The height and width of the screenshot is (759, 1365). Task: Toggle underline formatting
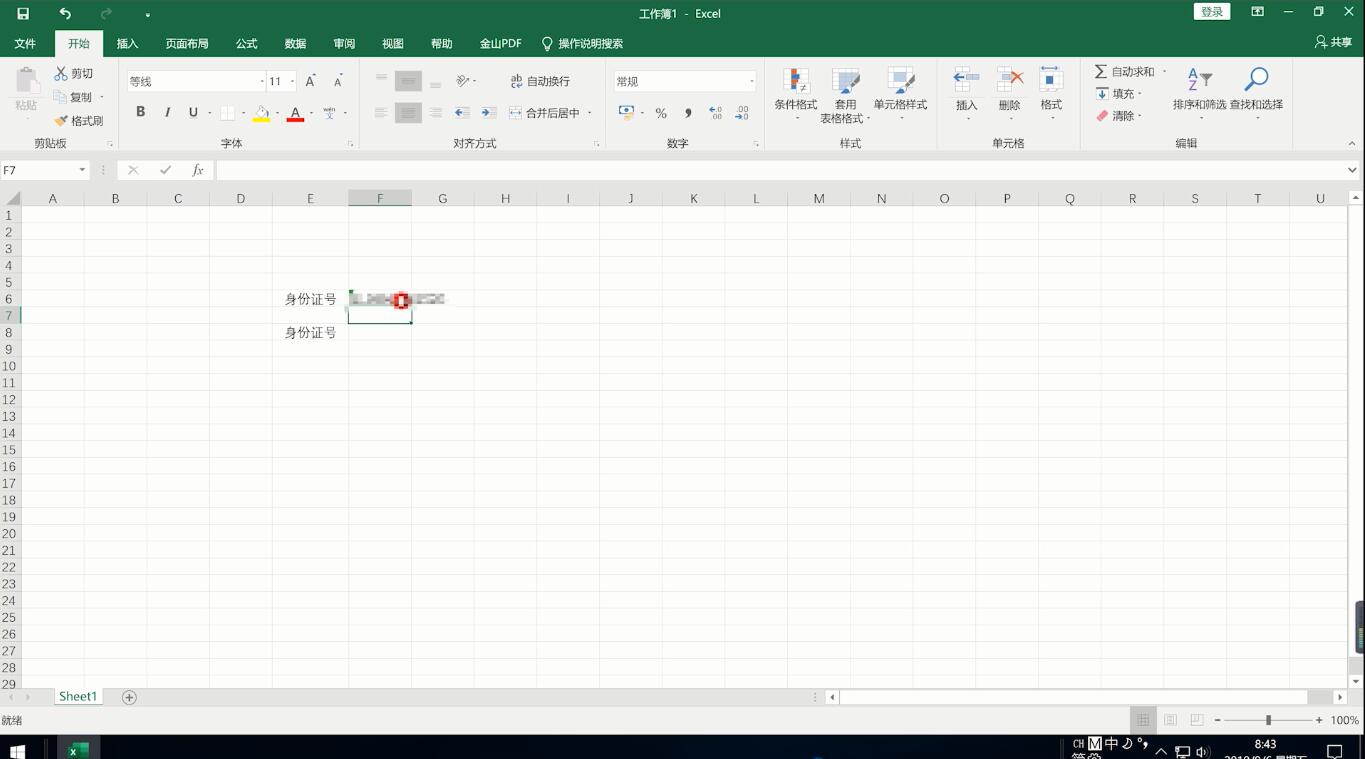tap(193, 112)
